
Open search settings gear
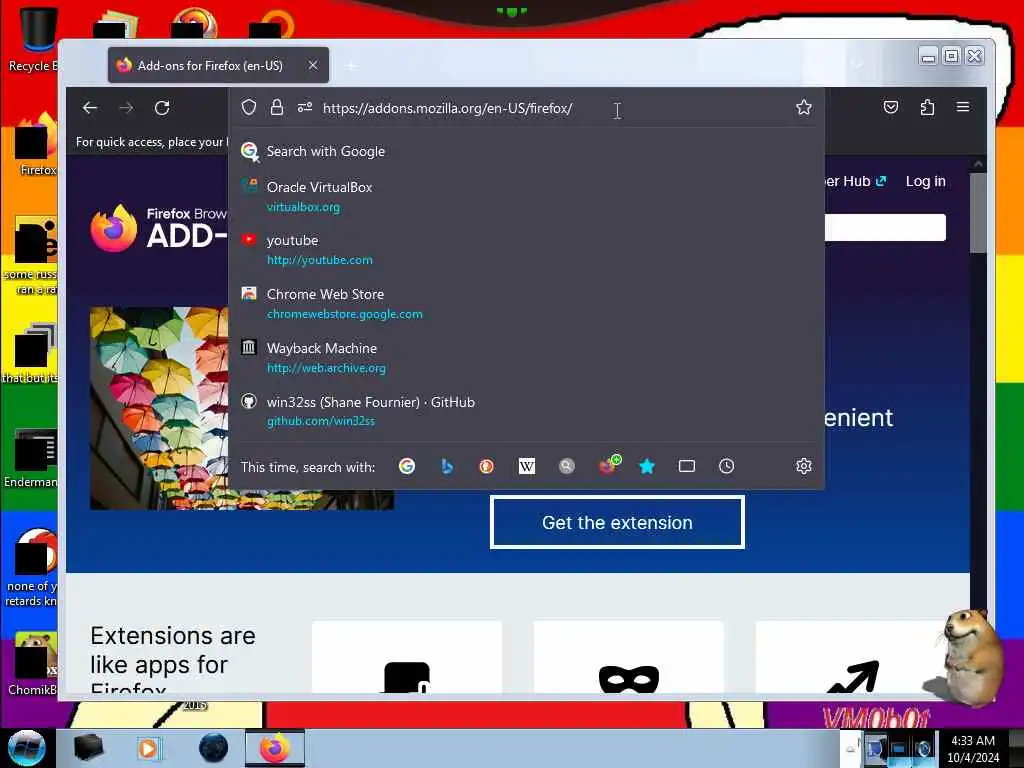point(803,466)
